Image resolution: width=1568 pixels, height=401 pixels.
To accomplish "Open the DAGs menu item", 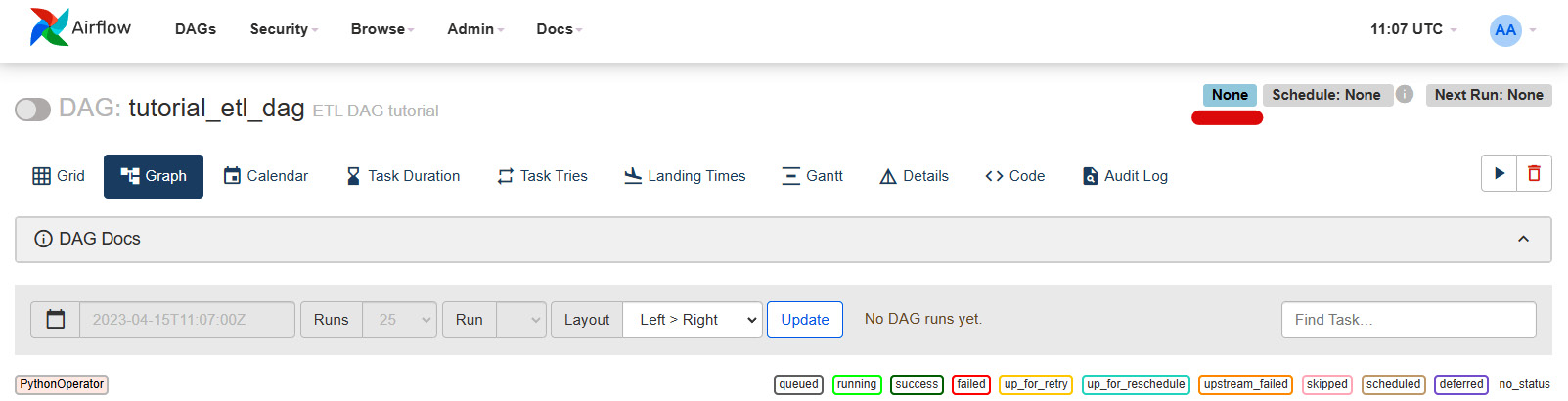I will point(196,29).
